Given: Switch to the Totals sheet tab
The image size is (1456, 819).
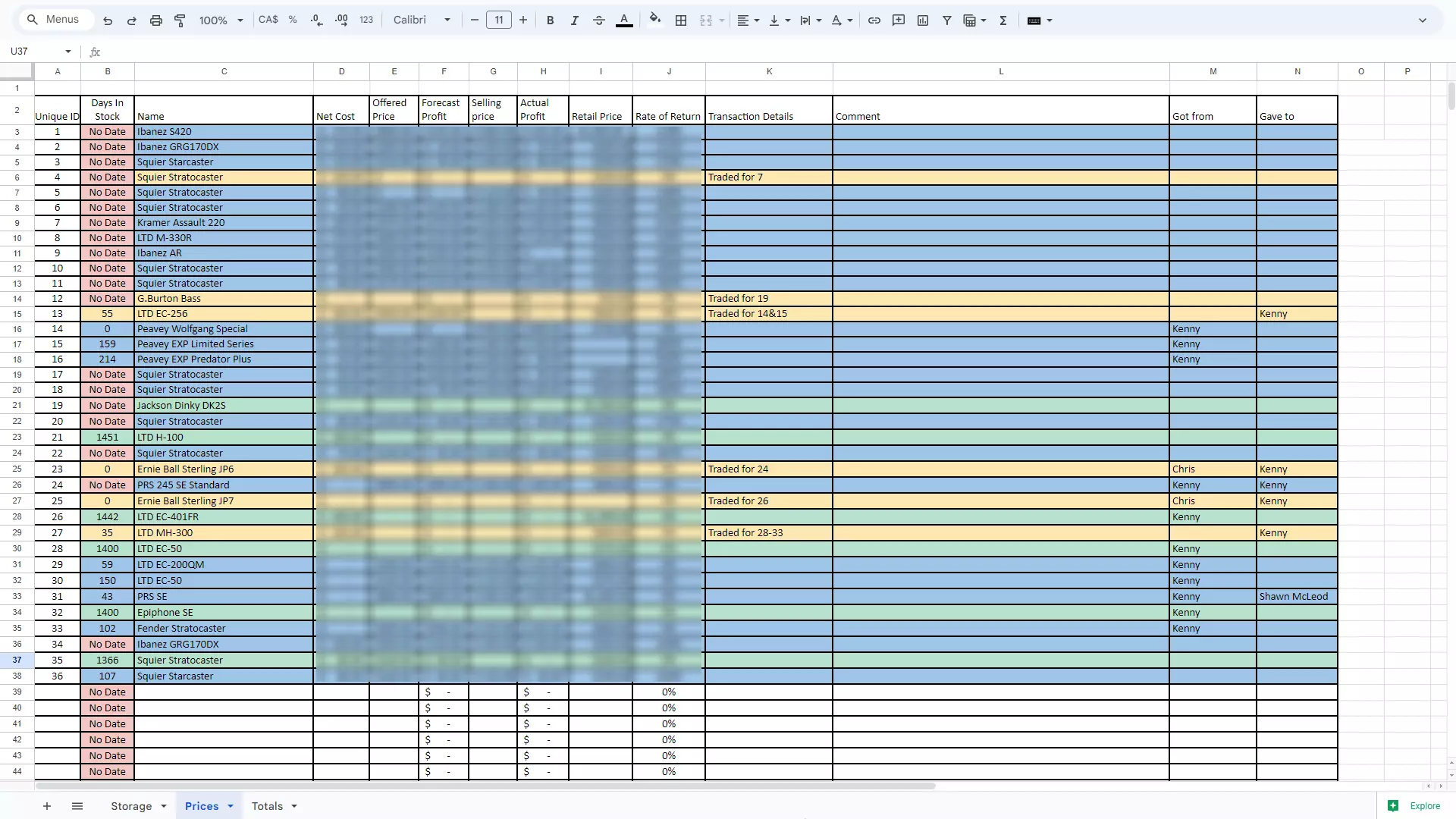Looking at the screenshot, I should (x=267, y=806).
